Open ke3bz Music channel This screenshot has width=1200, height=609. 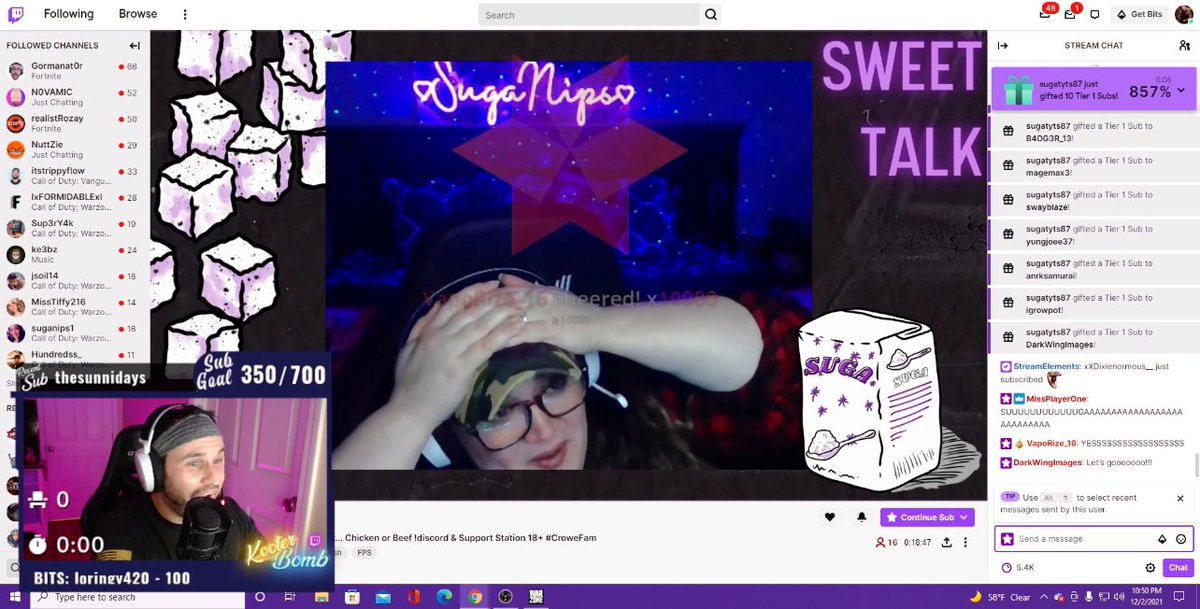pos(75,254)
